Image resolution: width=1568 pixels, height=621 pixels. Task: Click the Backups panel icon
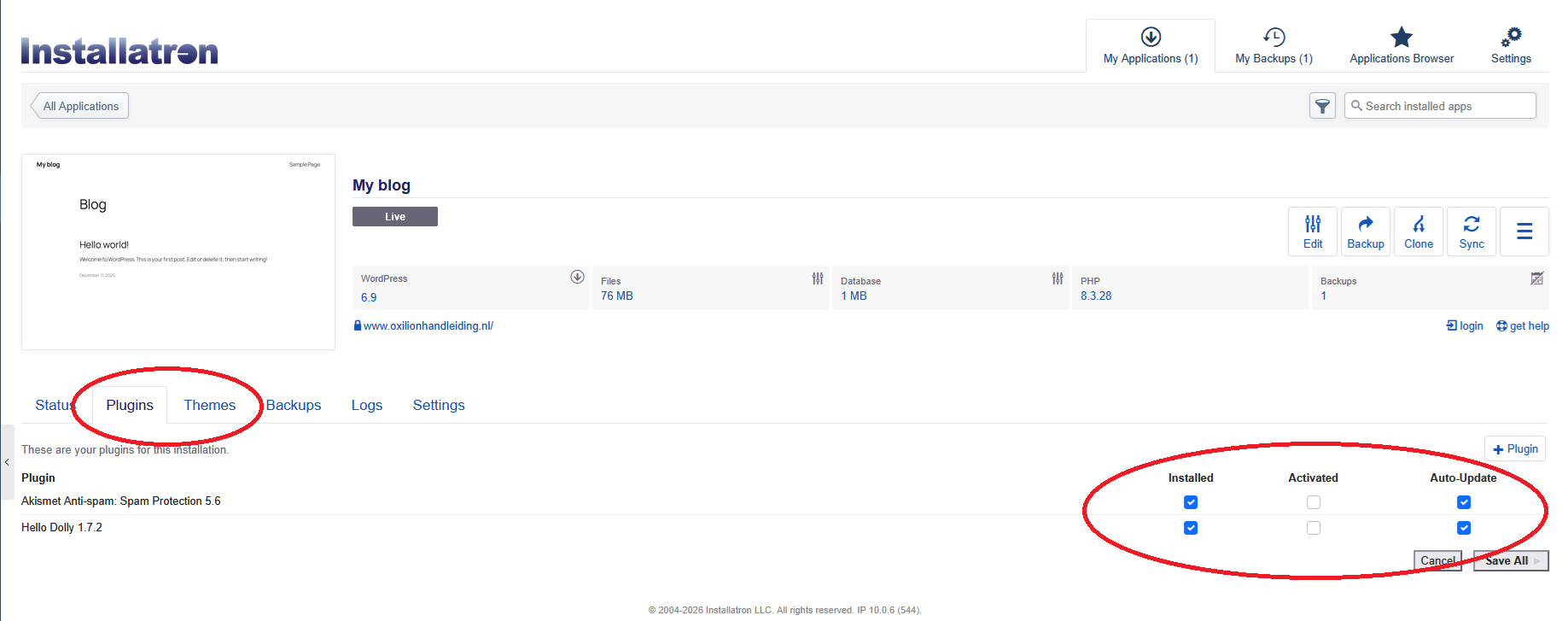(1536, 278)
